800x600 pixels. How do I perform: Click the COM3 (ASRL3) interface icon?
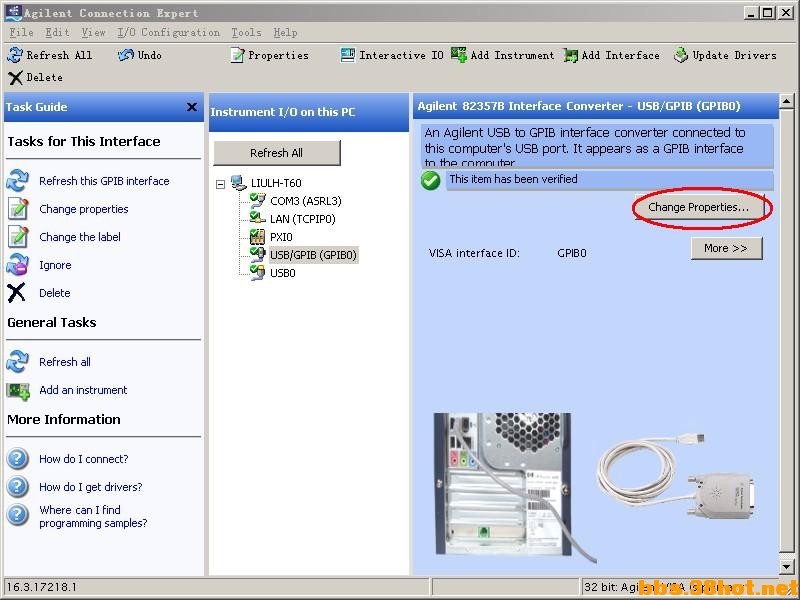tap(257, 201)
